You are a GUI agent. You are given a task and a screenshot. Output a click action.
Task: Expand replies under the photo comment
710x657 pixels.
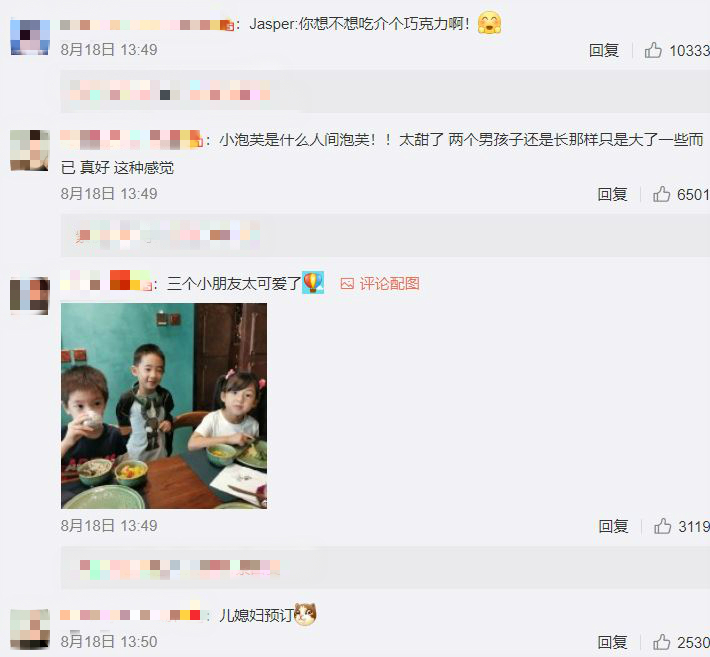tap(385, 567)
